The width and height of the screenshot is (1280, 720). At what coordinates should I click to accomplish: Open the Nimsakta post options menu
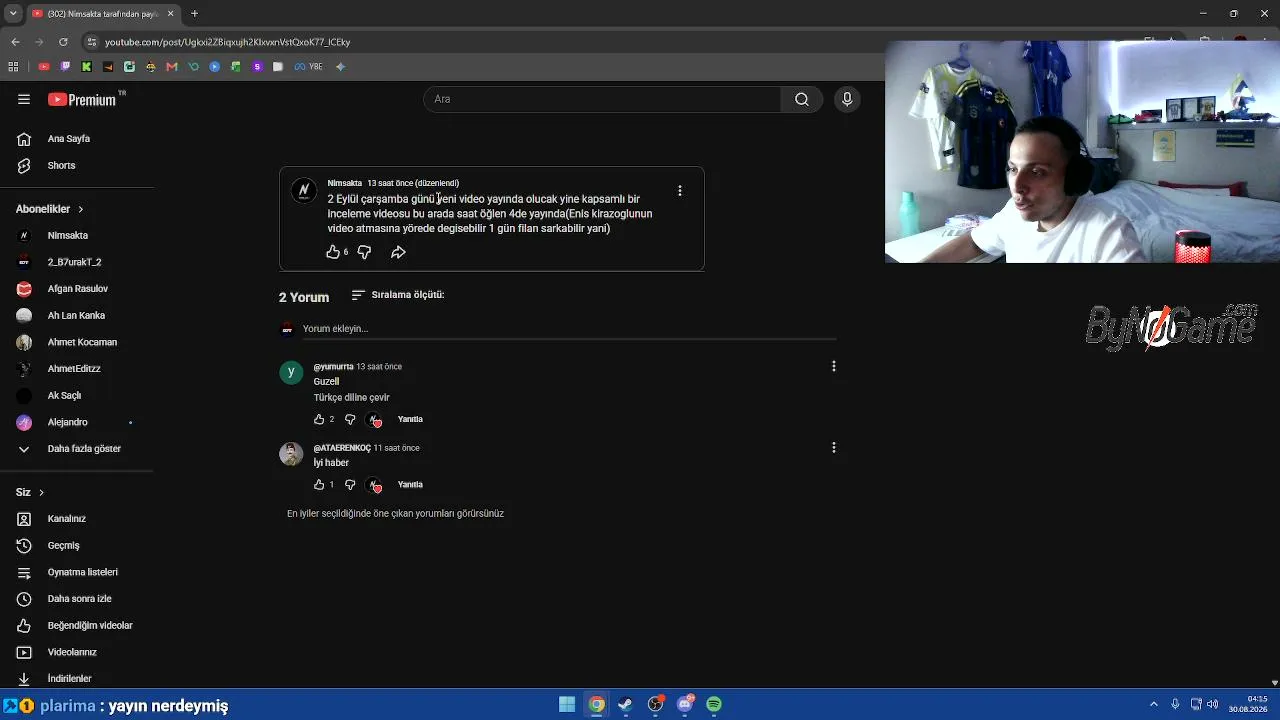[680, 190]
